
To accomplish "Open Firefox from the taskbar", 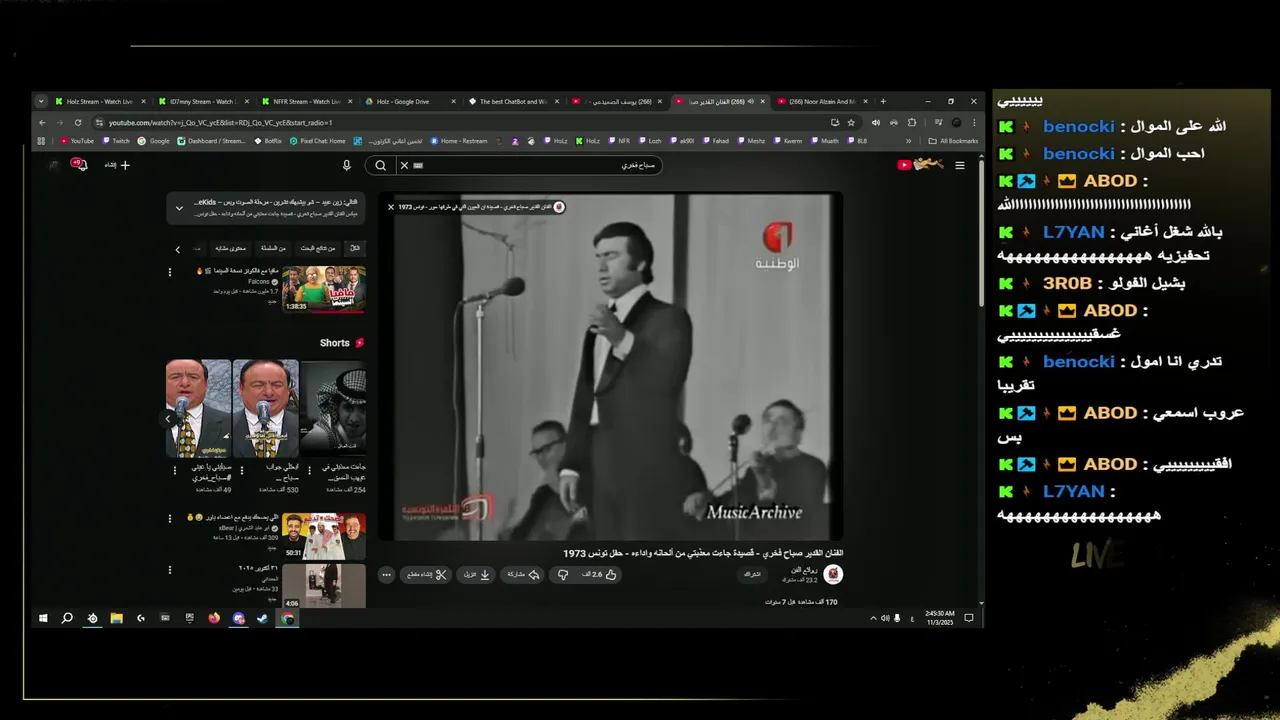I will point(213,619).
